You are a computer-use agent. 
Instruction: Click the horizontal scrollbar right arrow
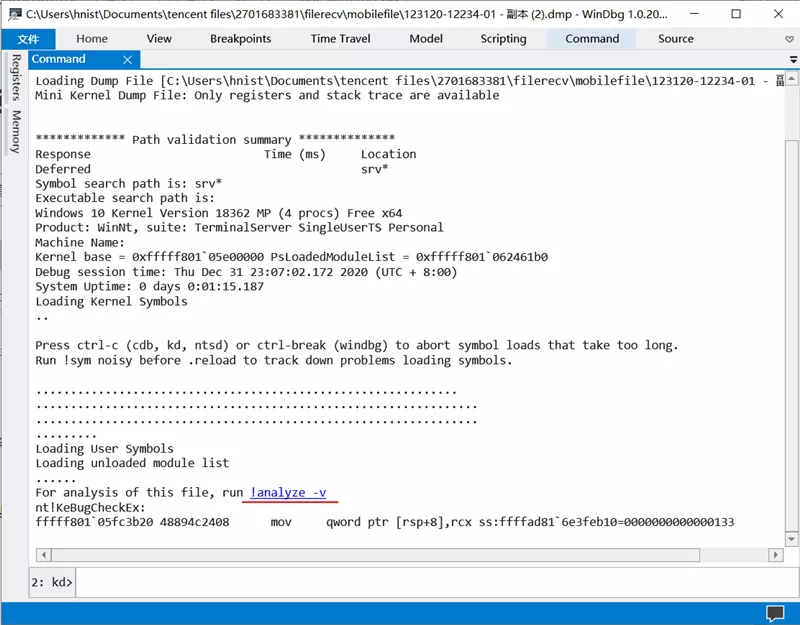click(x=776, y=555)
